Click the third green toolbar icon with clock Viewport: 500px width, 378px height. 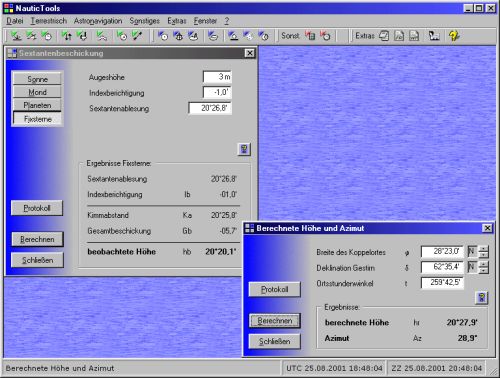pos(46,36)
